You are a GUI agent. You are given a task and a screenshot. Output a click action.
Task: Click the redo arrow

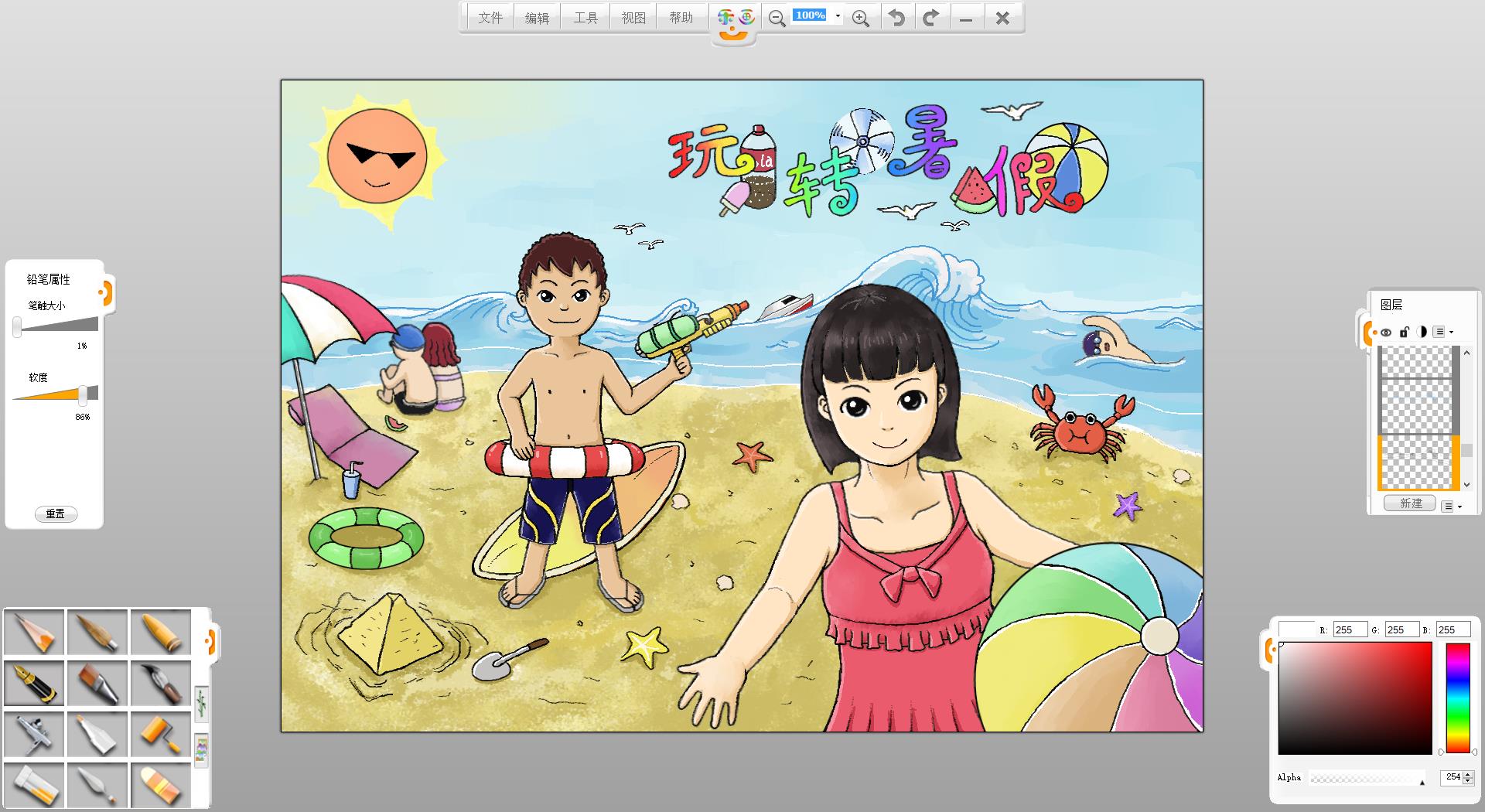tap(931, 18)
